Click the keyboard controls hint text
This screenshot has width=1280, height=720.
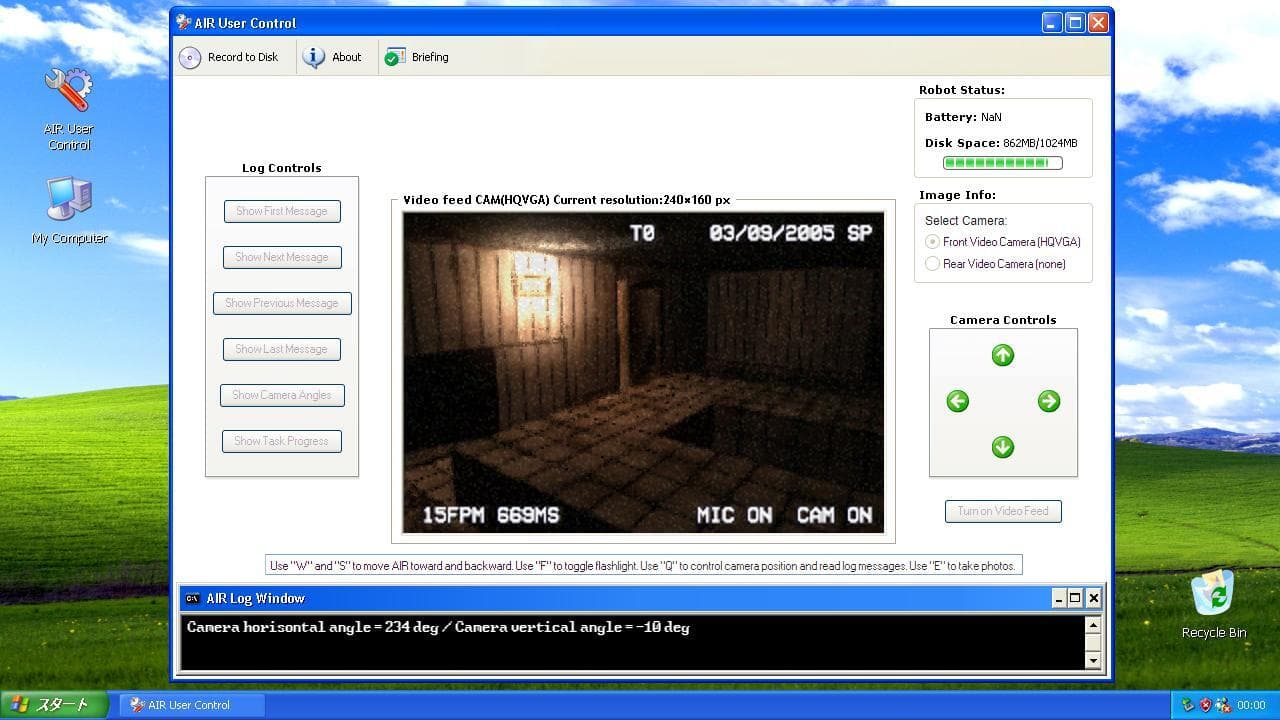pyautogui.click(x=643, y=566)
